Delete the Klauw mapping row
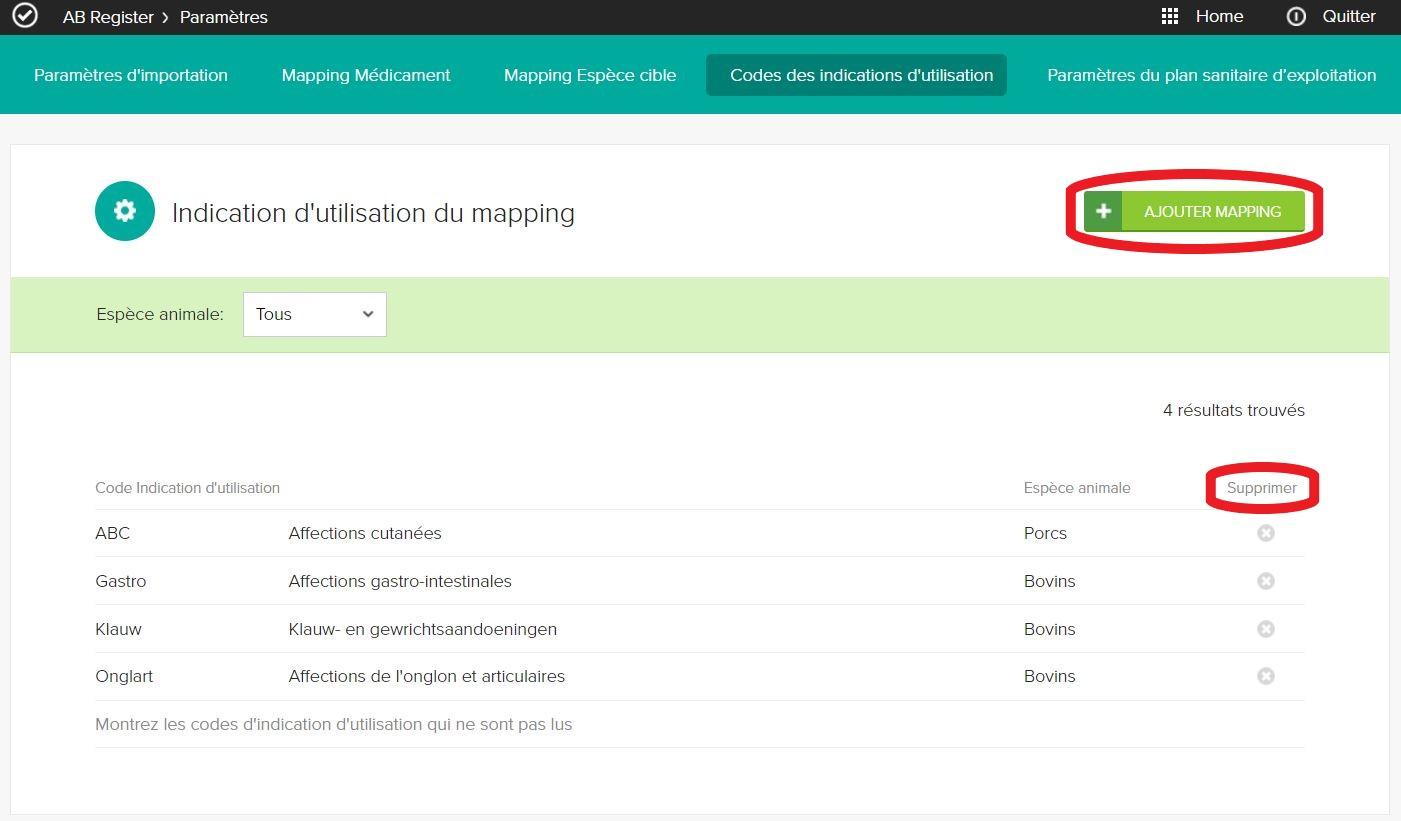The width and height of the screenshot is (1401, 821). pos(1265,629)
